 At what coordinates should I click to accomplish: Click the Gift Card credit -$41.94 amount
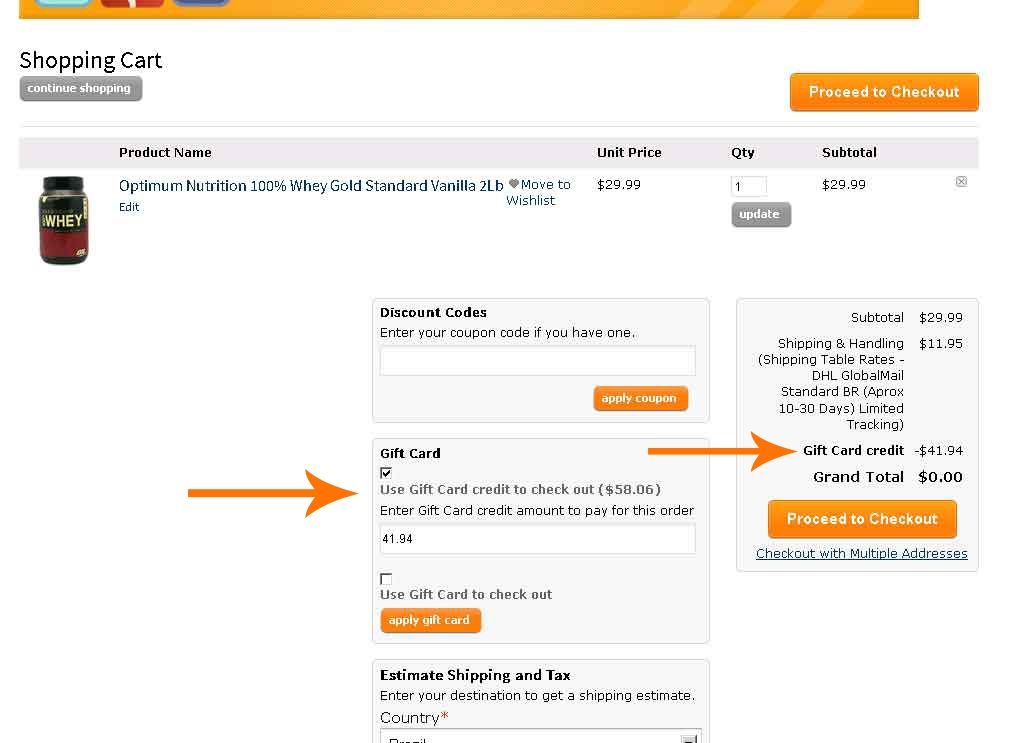click(x=939, y=450)
